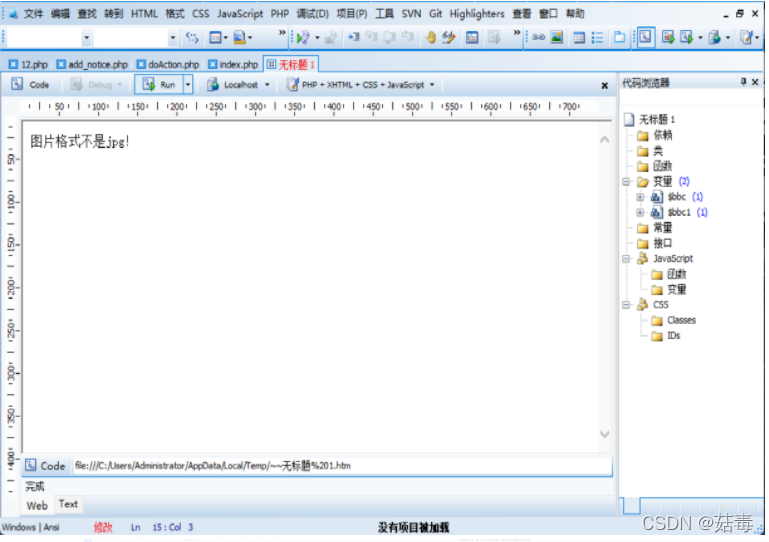
Task: Select the 依赖 folder in the code browser
Action: tap(655, 135)
